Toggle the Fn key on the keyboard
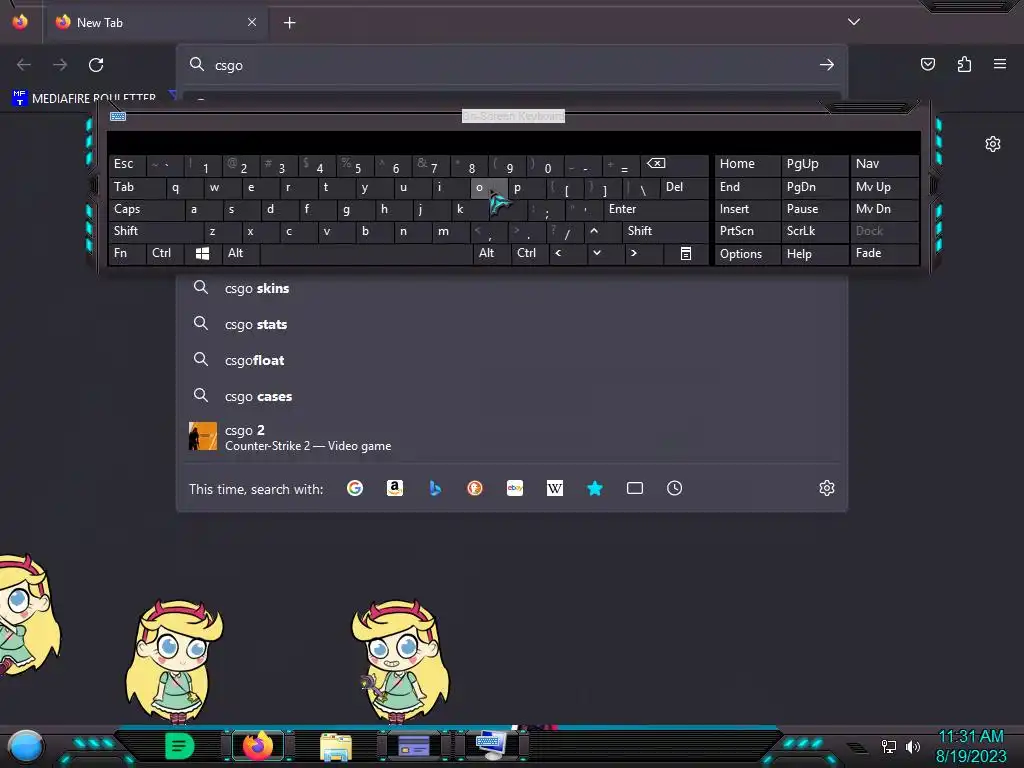1024x768 pixels. 127,253
